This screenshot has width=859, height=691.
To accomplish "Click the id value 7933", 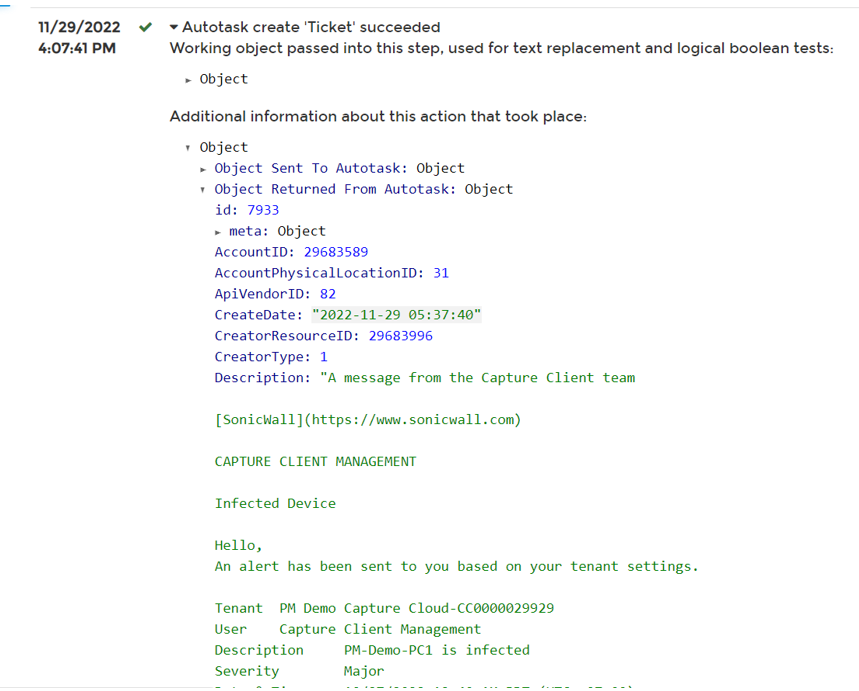I will 263,210.
